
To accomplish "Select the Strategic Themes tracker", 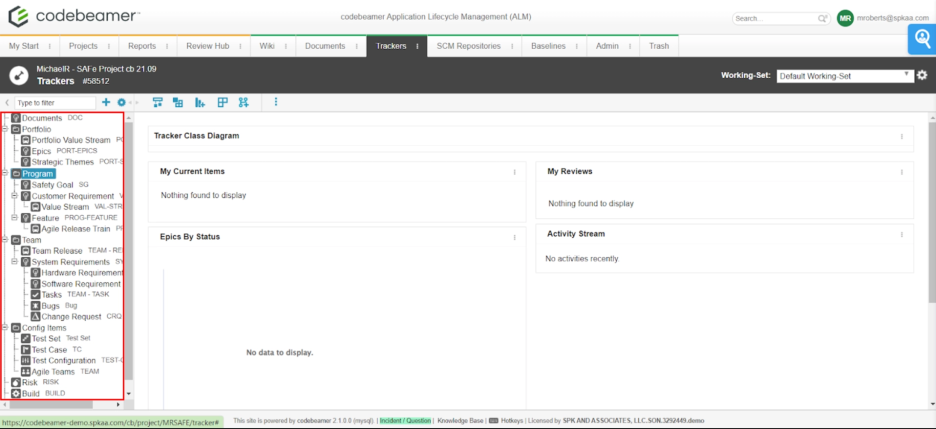I will pyautogui.click(x=63, y=162).
